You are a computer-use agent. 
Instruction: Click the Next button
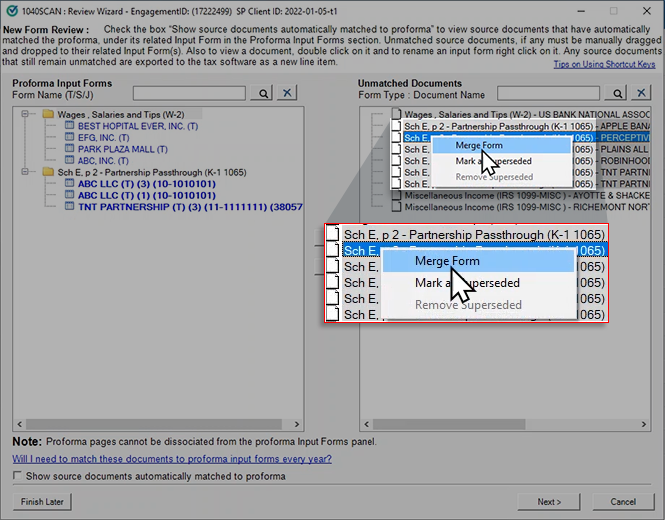click(549, 501)
